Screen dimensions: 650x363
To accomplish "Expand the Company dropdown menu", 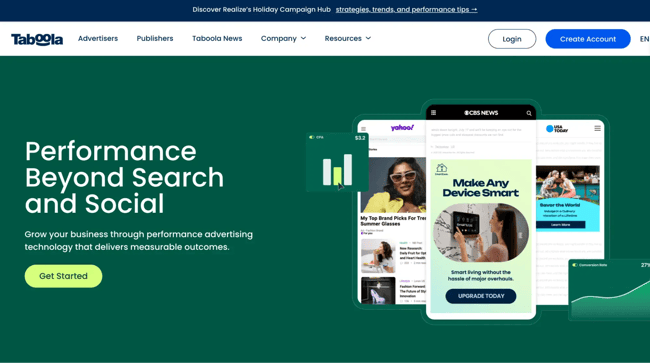I will click(x=283, y=39).
